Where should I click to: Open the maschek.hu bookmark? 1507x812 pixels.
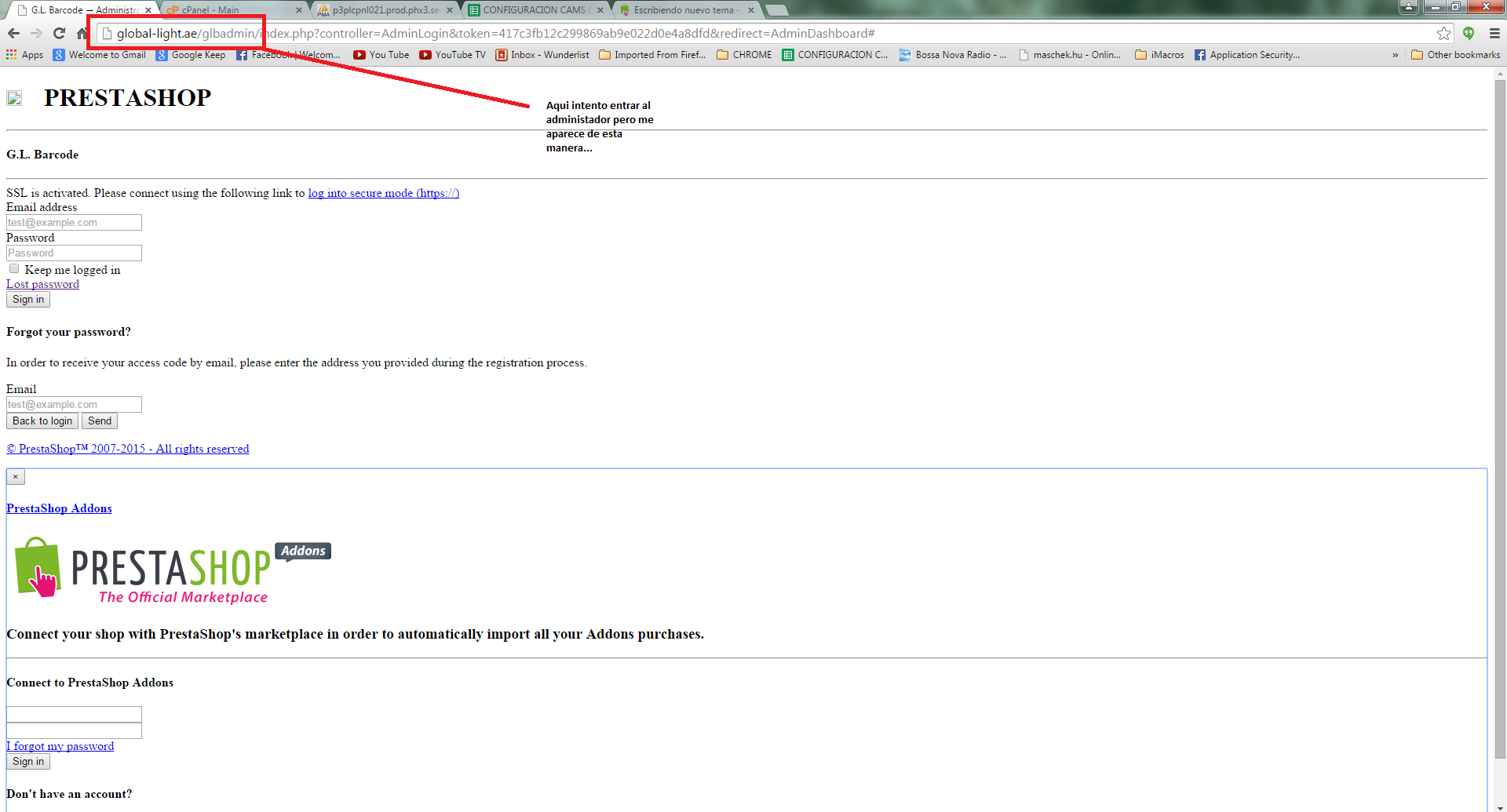tap(1069, 55)
